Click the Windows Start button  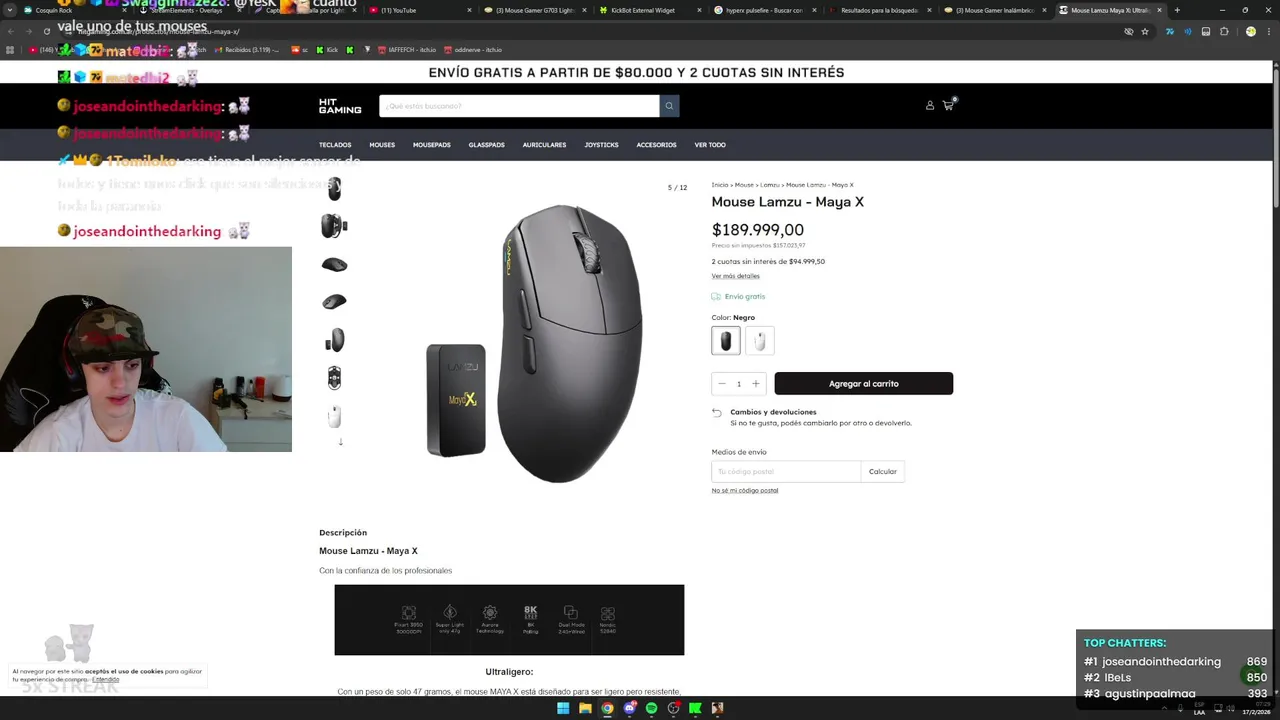pos(563,708)
